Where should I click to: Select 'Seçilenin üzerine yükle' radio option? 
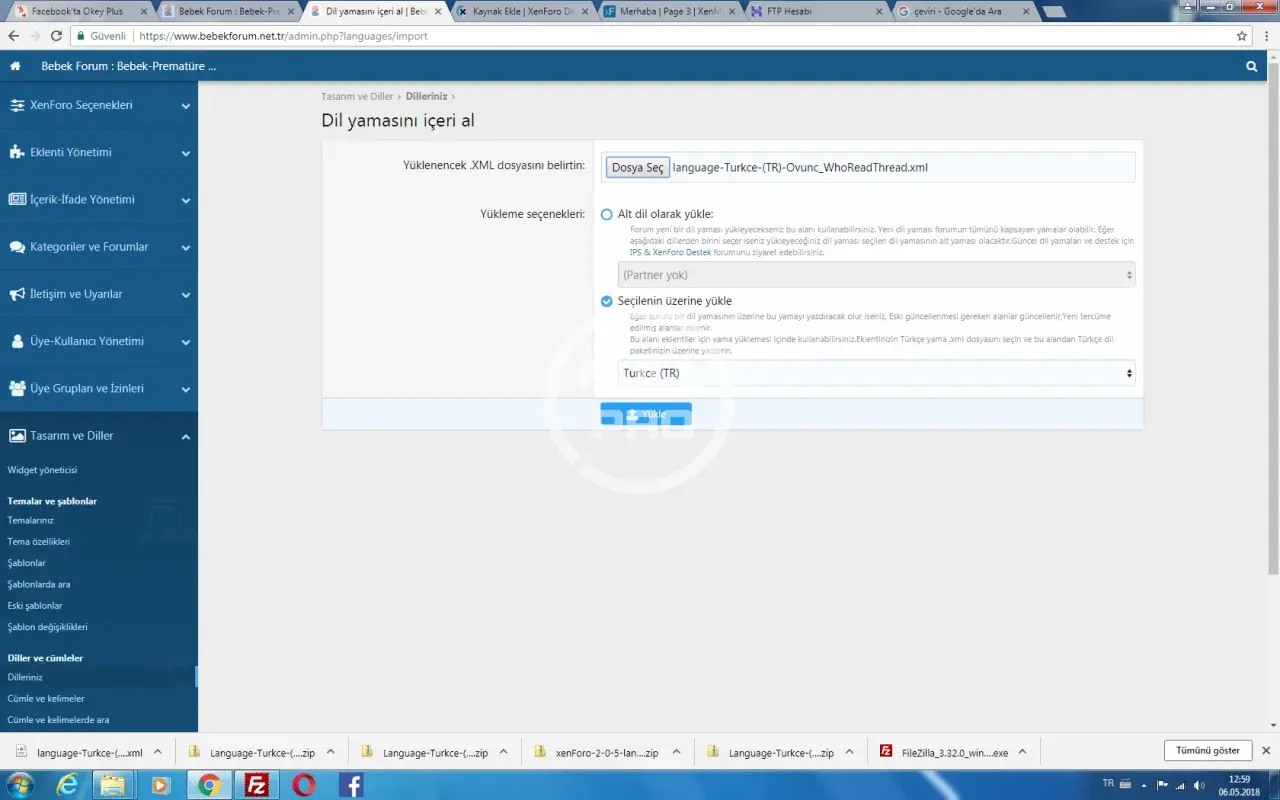click(x=607, y=301)
